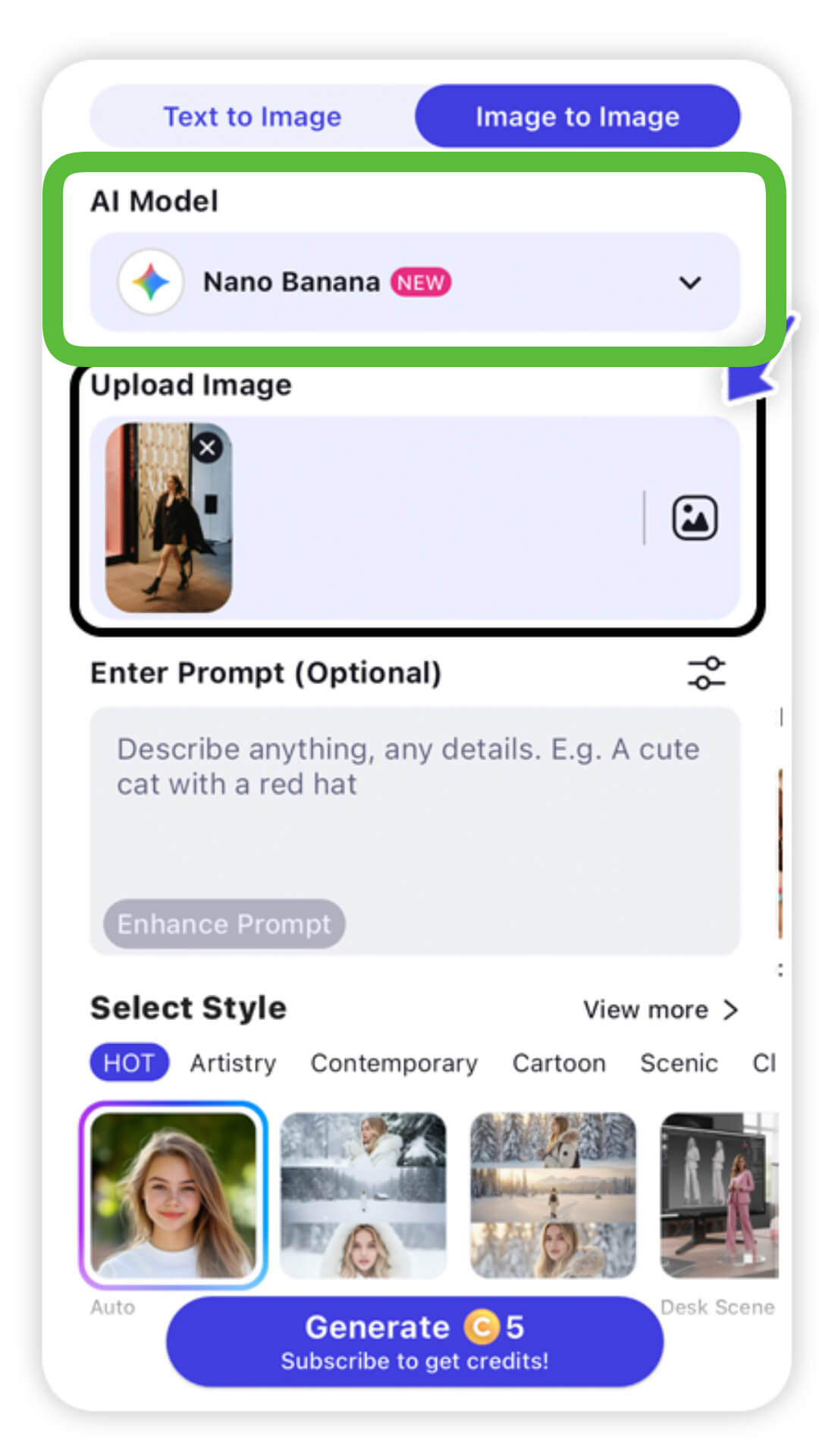Click the arrow next to View more

tap(730, 1010)
